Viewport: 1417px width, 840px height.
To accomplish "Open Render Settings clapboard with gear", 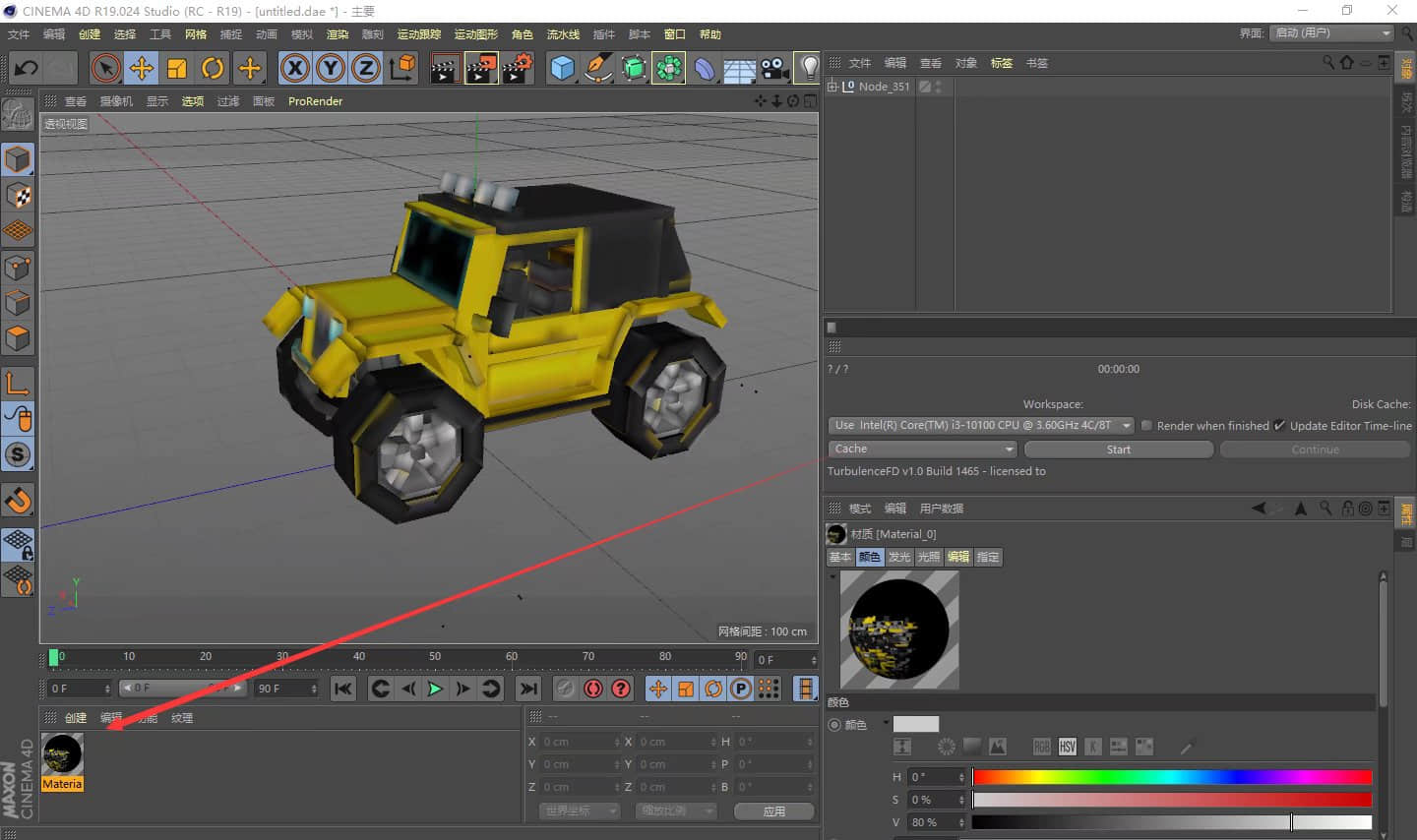I will [518, 68].
